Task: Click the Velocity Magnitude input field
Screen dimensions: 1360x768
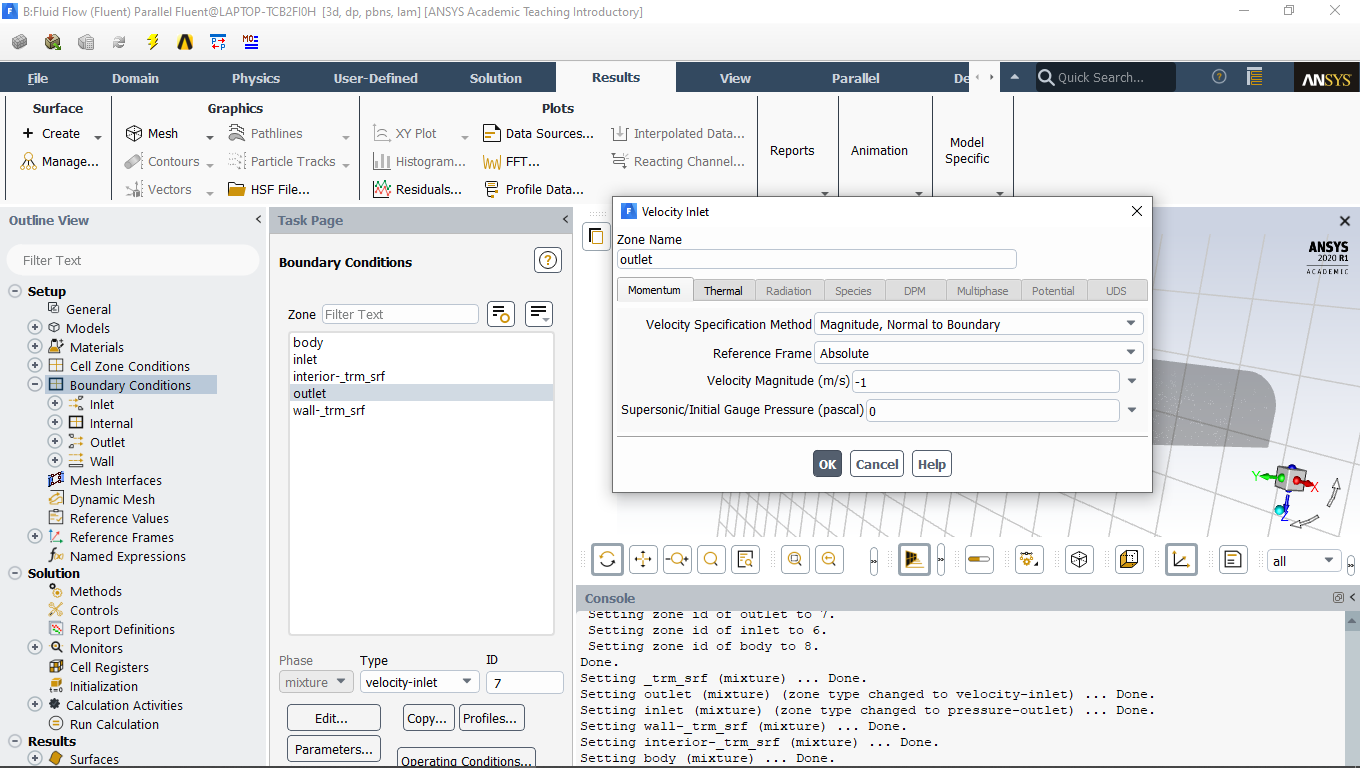Action: click(985, 382)
